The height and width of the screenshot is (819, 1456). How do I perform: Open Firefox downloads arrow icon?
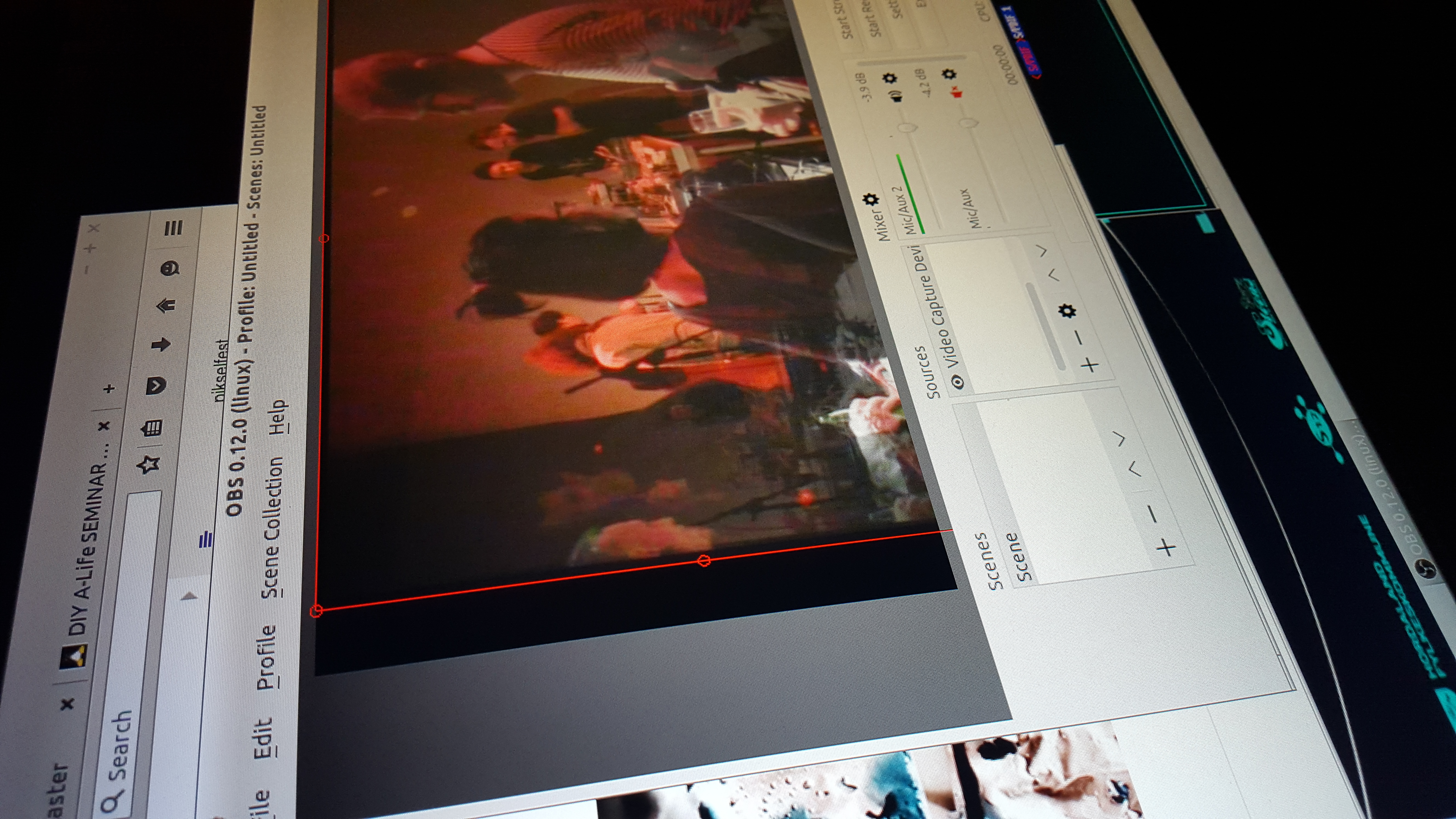[162, 344]
